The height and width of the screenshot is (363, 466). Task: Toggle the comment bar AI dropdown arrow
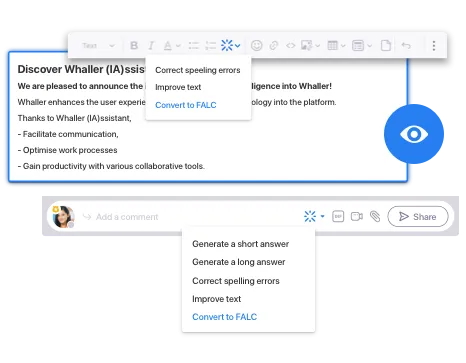pos(322,216)
